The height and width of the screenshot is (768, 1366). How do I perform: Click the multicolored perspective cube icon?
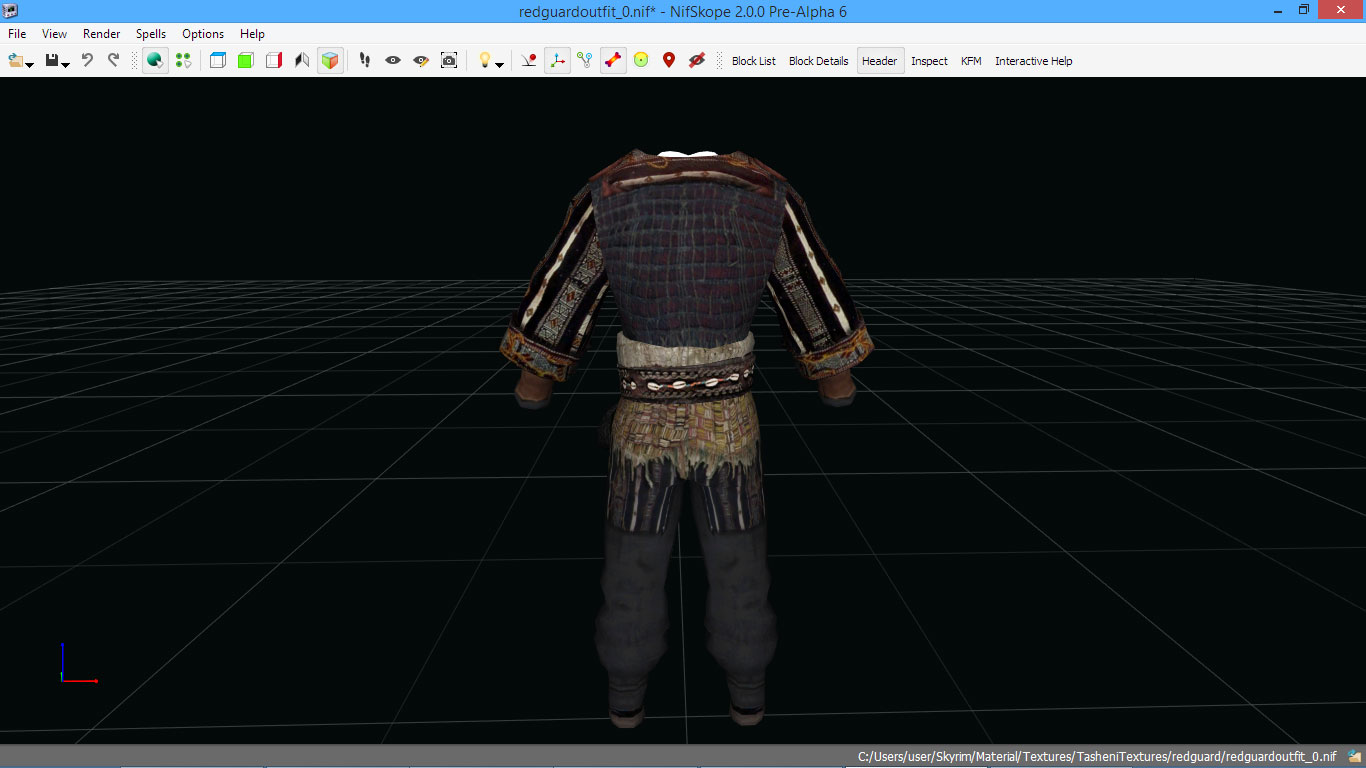[330, 61]
